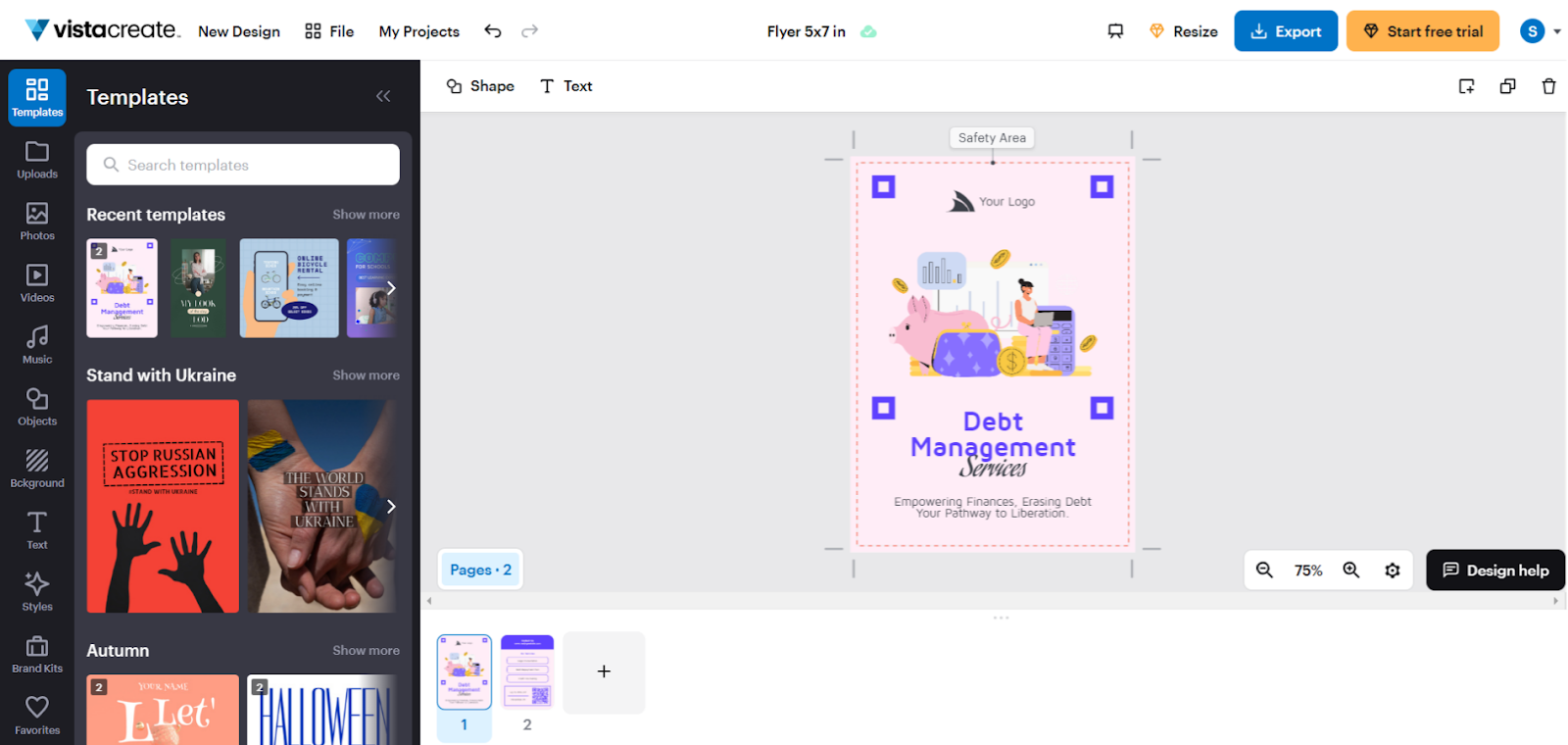Duplicate the page using copy icon
Screen dimensions: 1568x745
(1507, 86)
